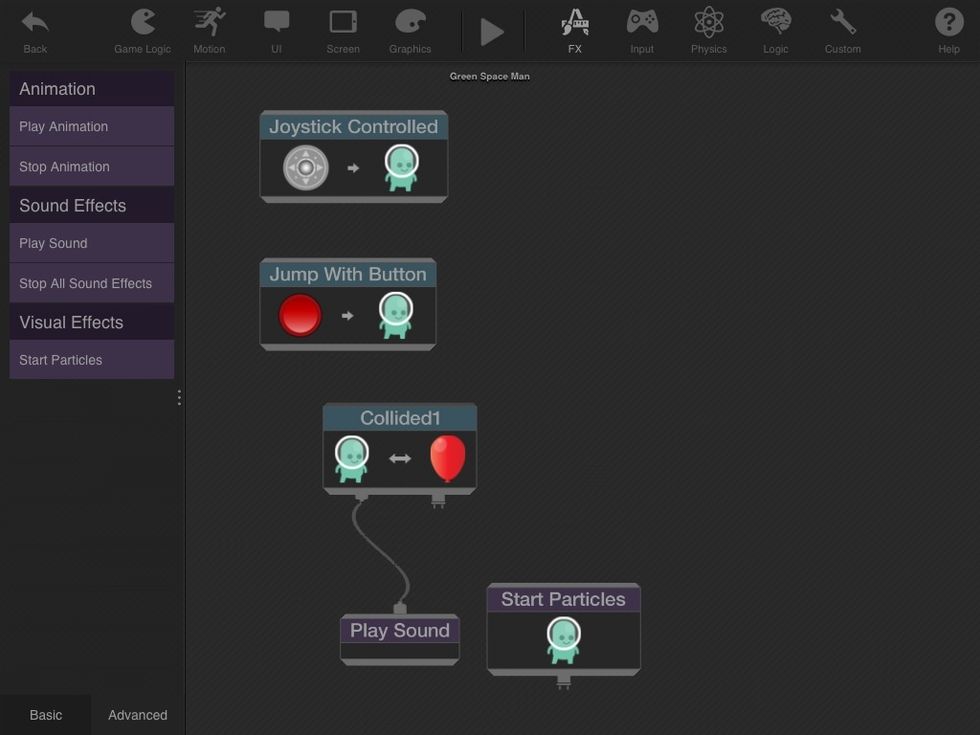
Task: Choose Stop All Sound Effects behavior
Action: (x=92, y=283)
